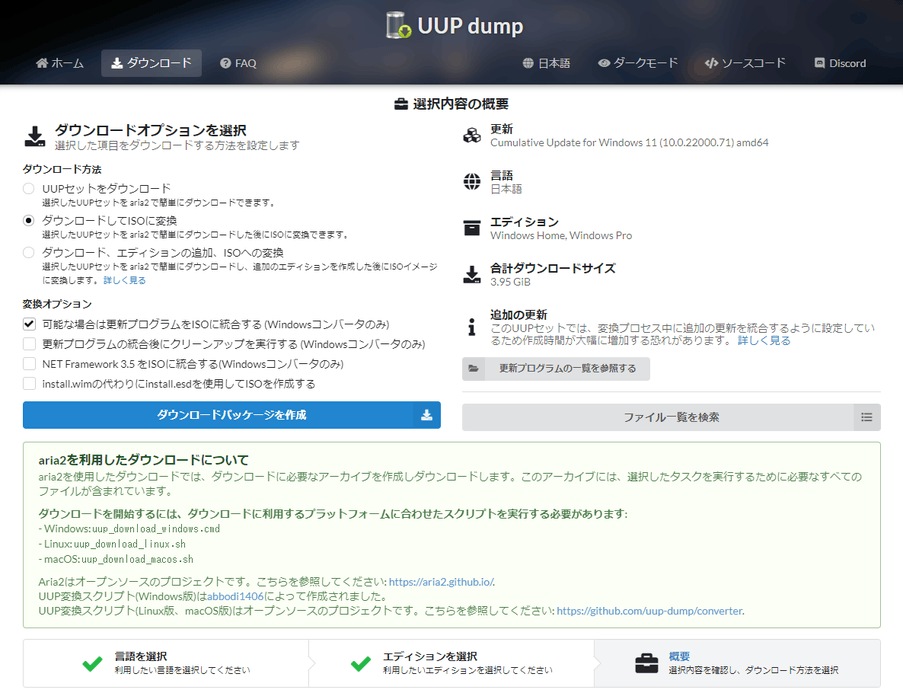
Task: Select ダウンロードしてISOに変換 radio option
Action: [x=28, y=221]
